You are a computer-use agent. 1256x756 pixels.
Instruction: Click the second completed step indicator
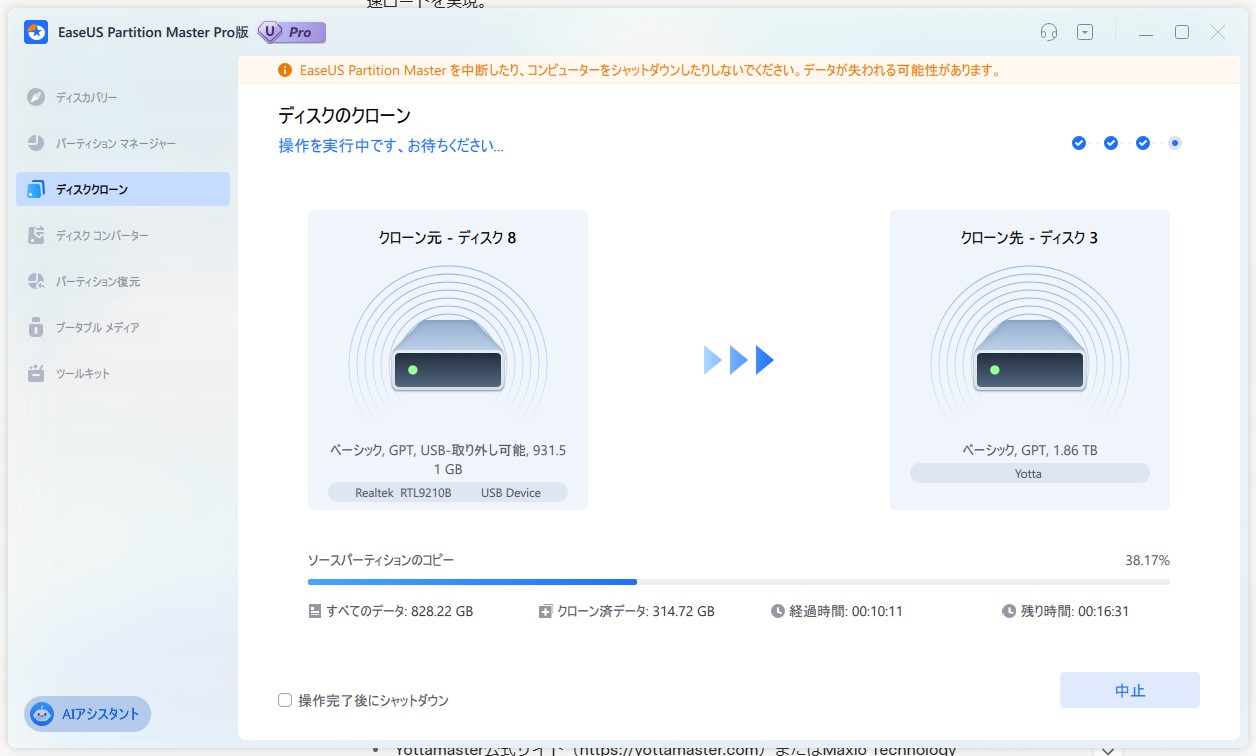(1111, 143)
